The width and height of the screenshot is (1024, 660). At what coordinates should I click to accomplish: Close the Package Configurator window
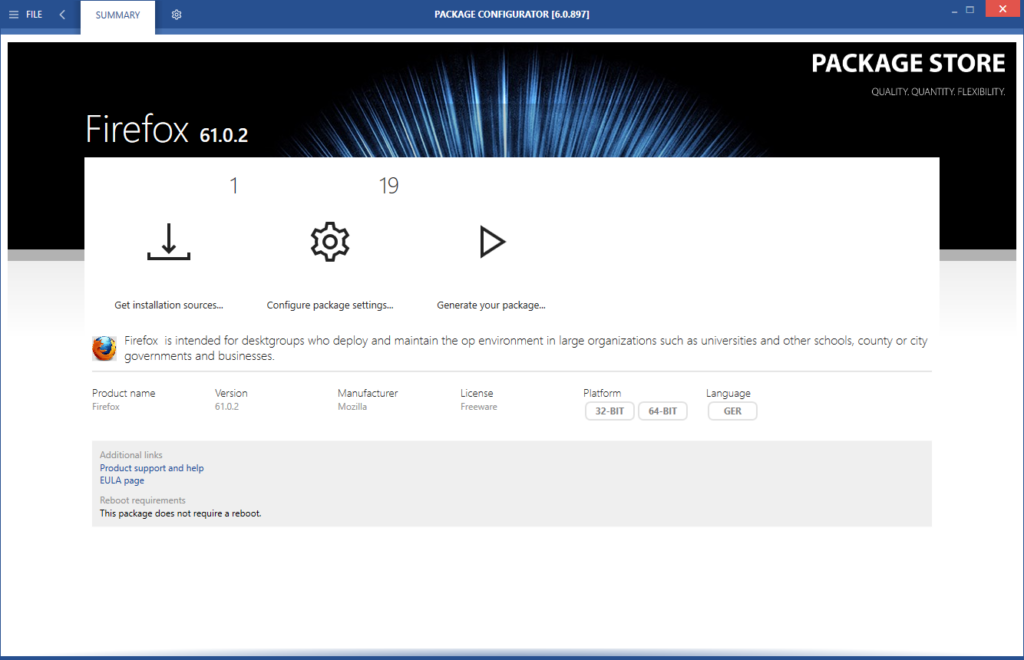pyautogui.click(x=1002, y=9)
